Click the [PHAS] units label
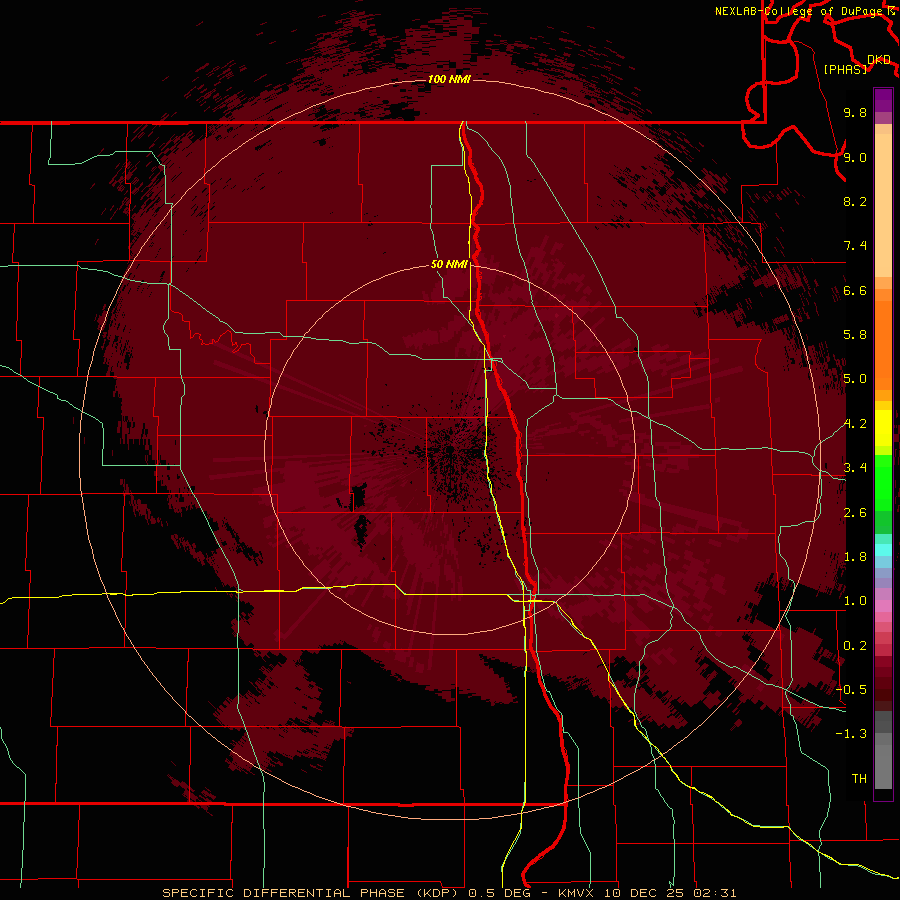Screen dimensions: 900x900 (x=845, y=69)
